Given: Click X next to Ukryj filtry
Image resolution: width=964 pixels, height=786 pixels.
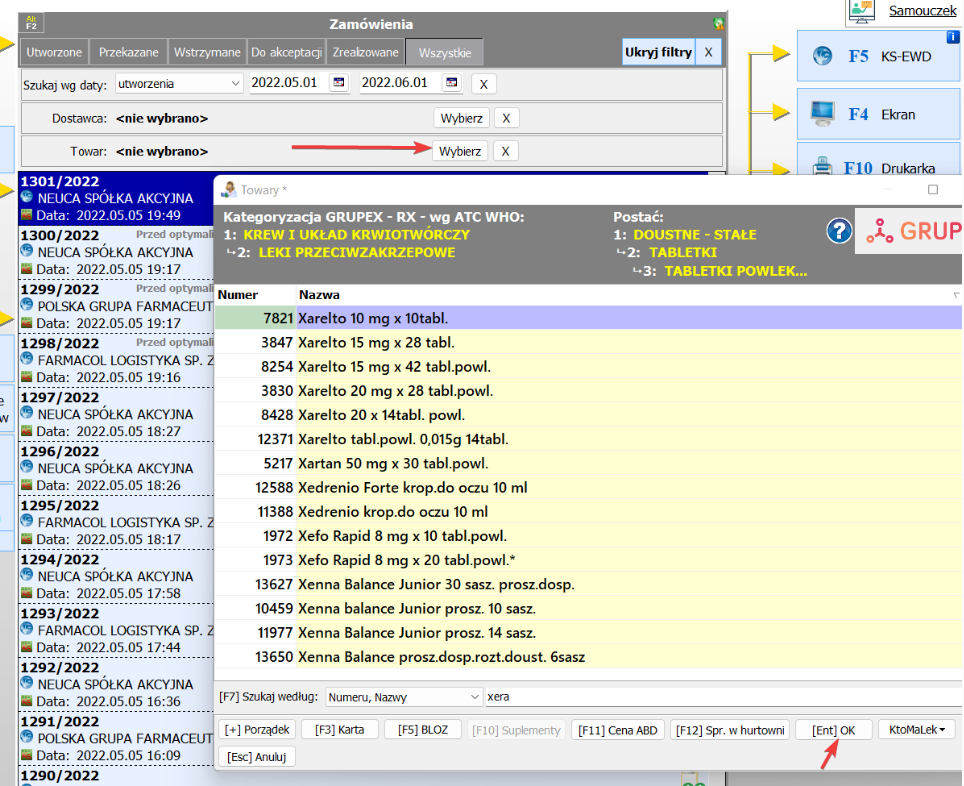Looking at the screenshot, I should pyautogui.click(x=708, y=52).
